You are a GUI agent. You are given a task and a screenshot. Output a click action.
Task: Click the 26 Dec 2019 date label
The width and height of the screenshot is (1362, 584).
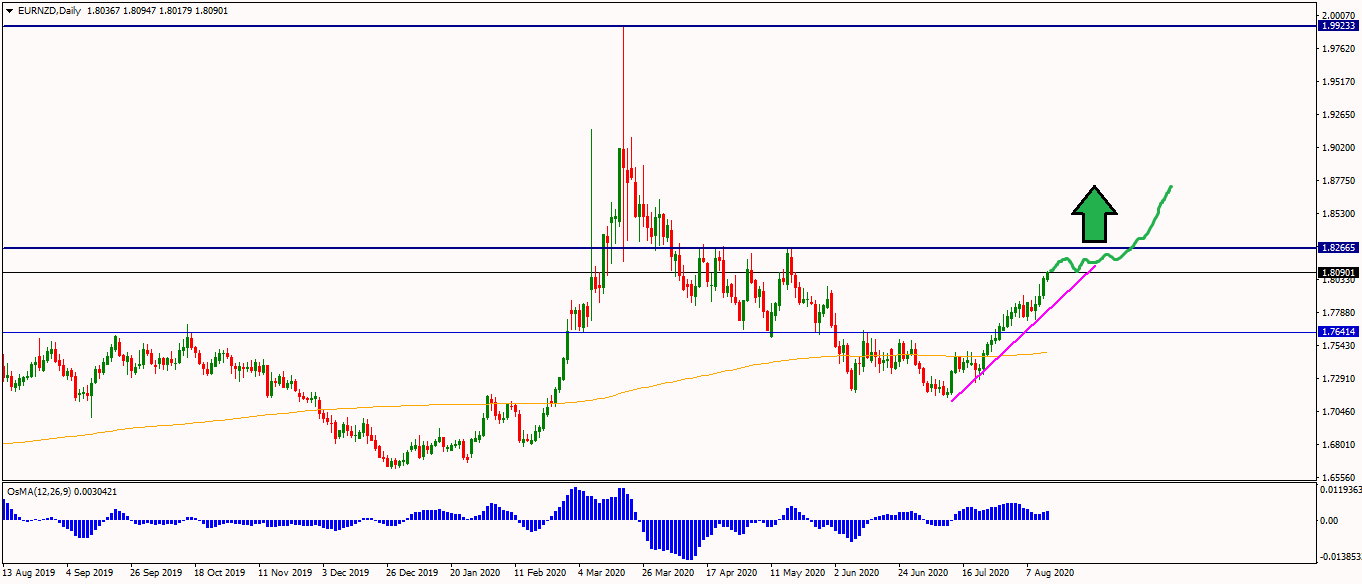(412, 574)
